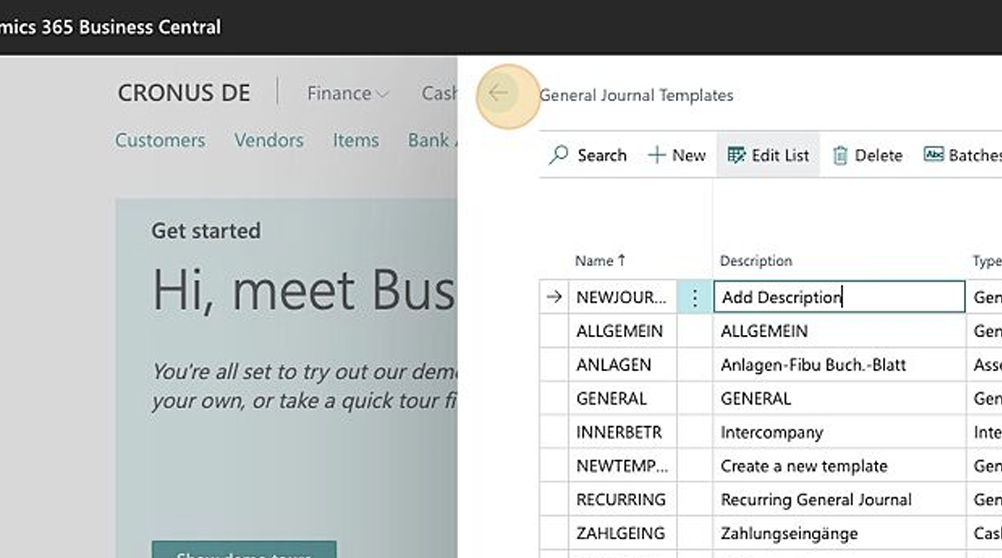This screenshot has width=1002, height=558.
Task: Select the RECURRING template row
Action: 770,499
